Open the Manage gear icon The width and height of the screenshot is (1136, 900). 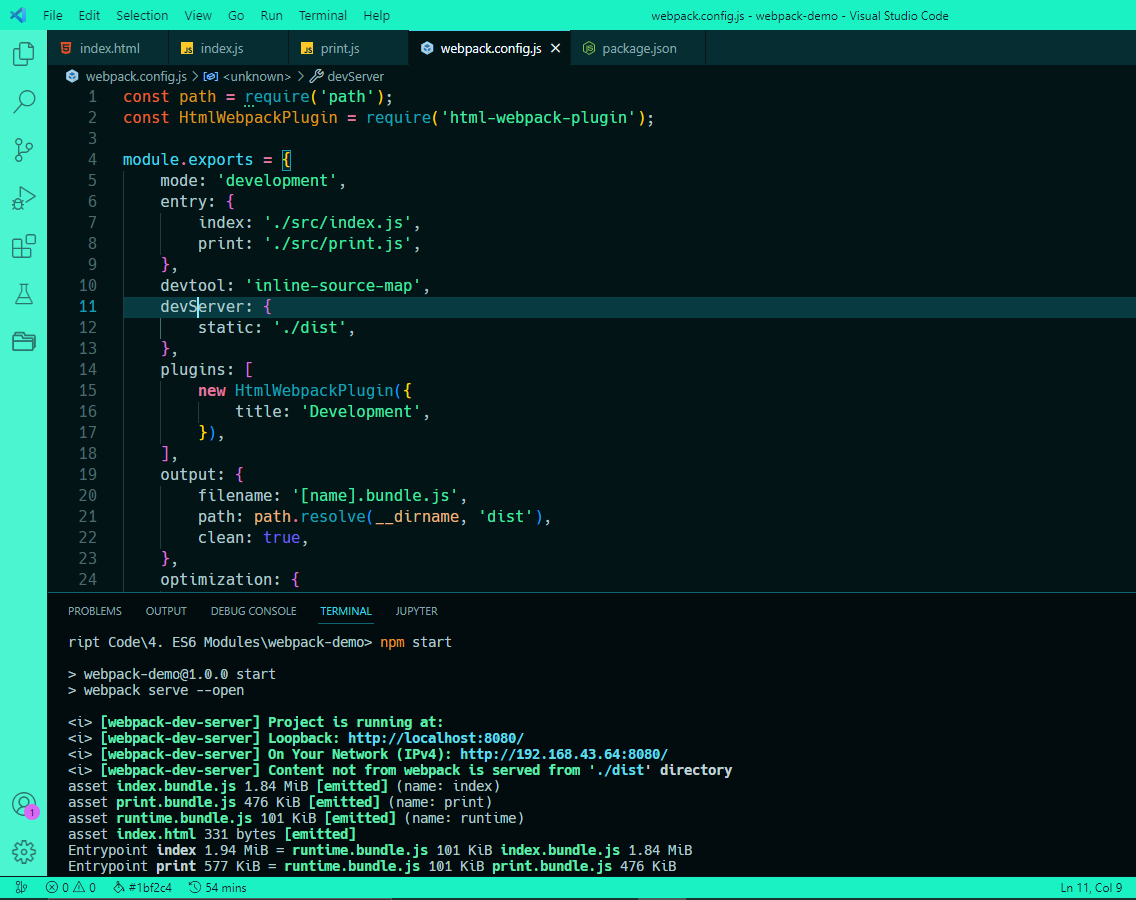[24, 852]
